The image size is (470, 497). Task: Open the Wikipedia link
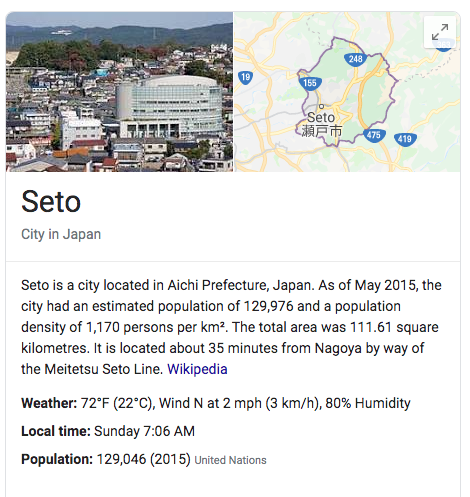[x=197, y=369]
